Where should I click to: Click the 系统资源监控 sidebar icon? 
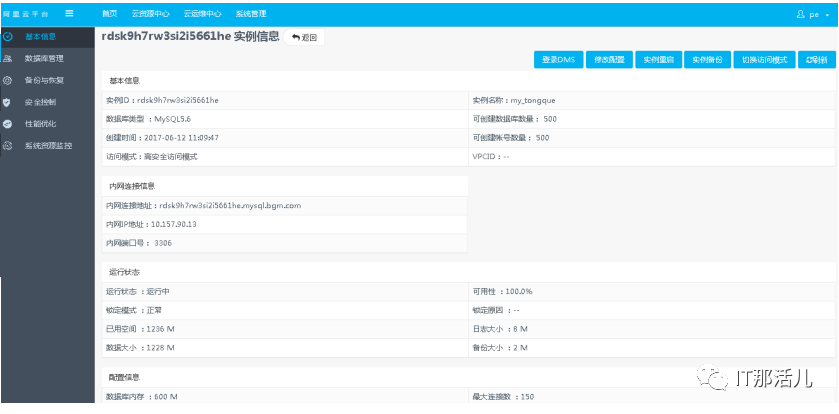[7, 145]
